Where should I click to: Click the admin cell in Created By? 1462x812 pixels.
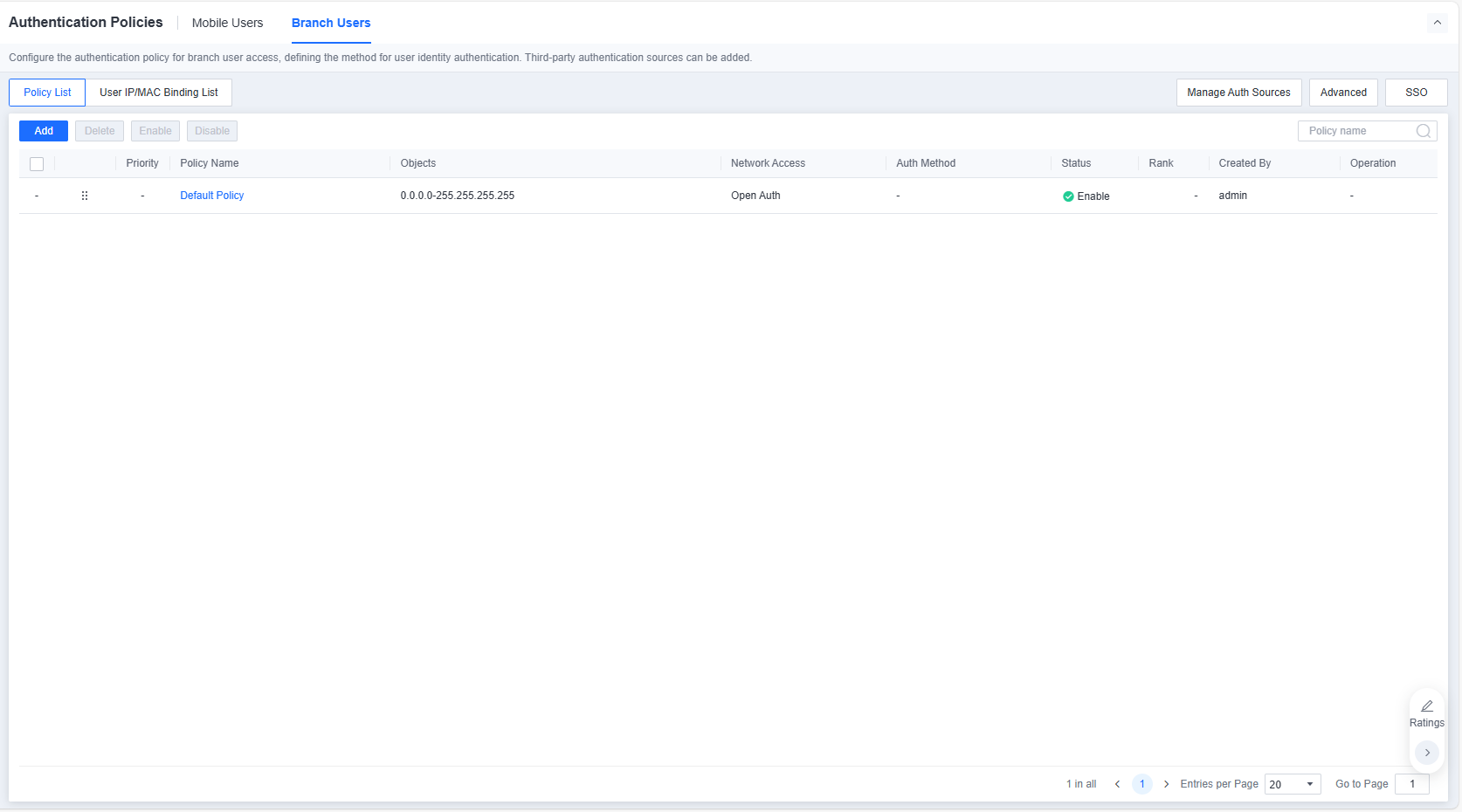click(x=1233, y=196)
